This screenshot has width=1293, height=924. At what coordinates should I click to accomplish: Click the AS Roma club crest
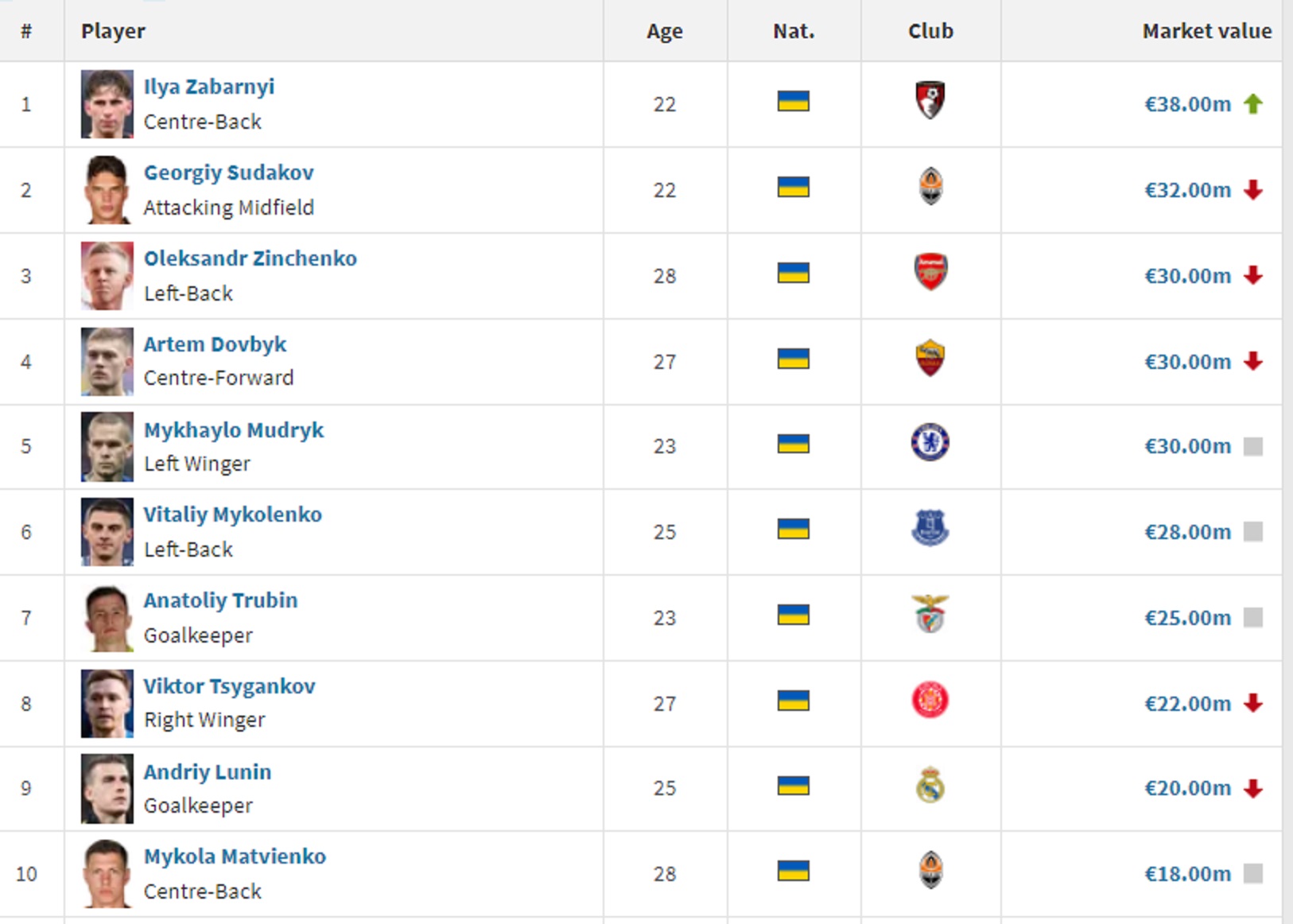click(x=930, y=359)
